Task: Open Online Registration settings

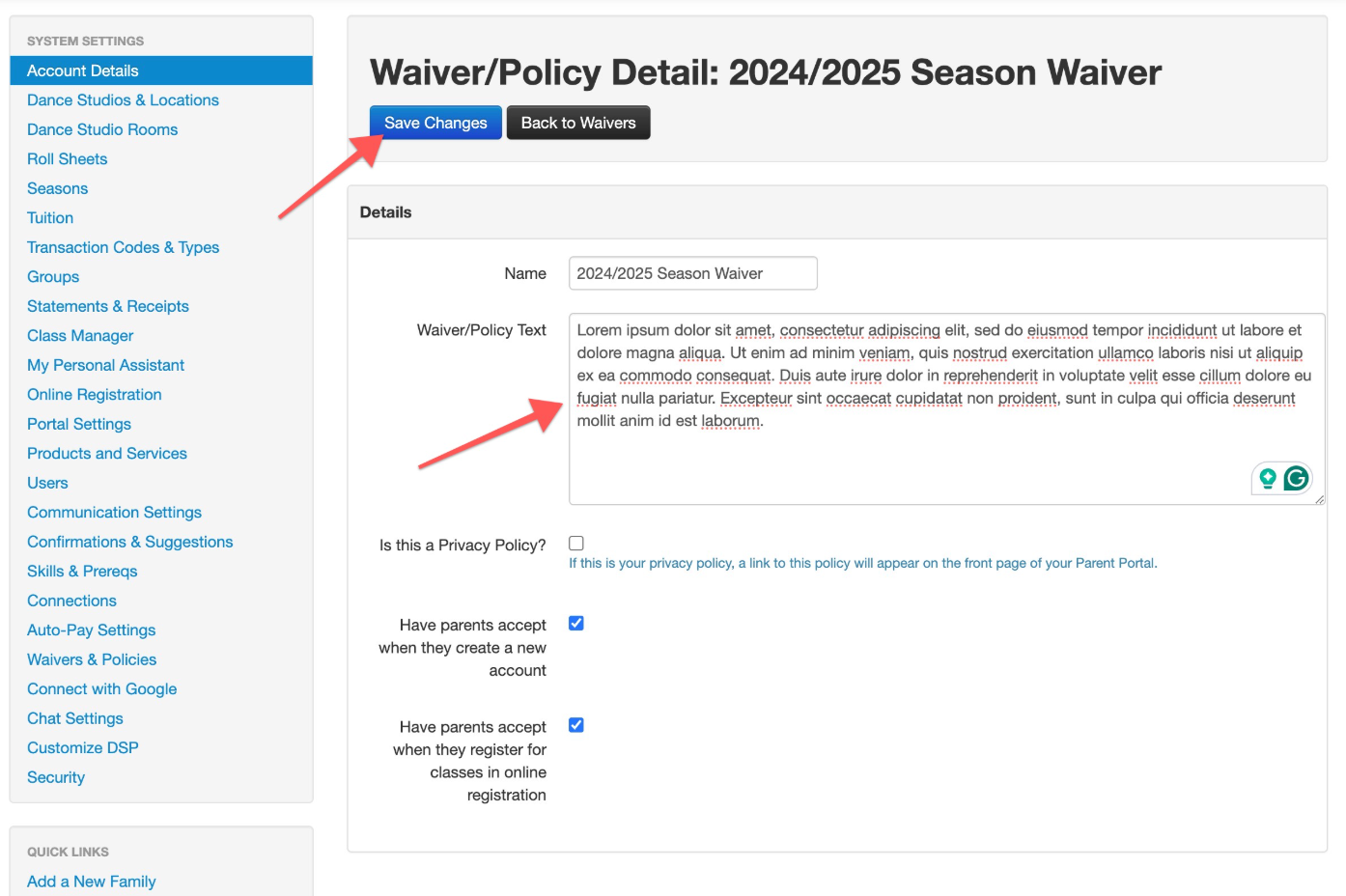Action: [x=94, y=395]
